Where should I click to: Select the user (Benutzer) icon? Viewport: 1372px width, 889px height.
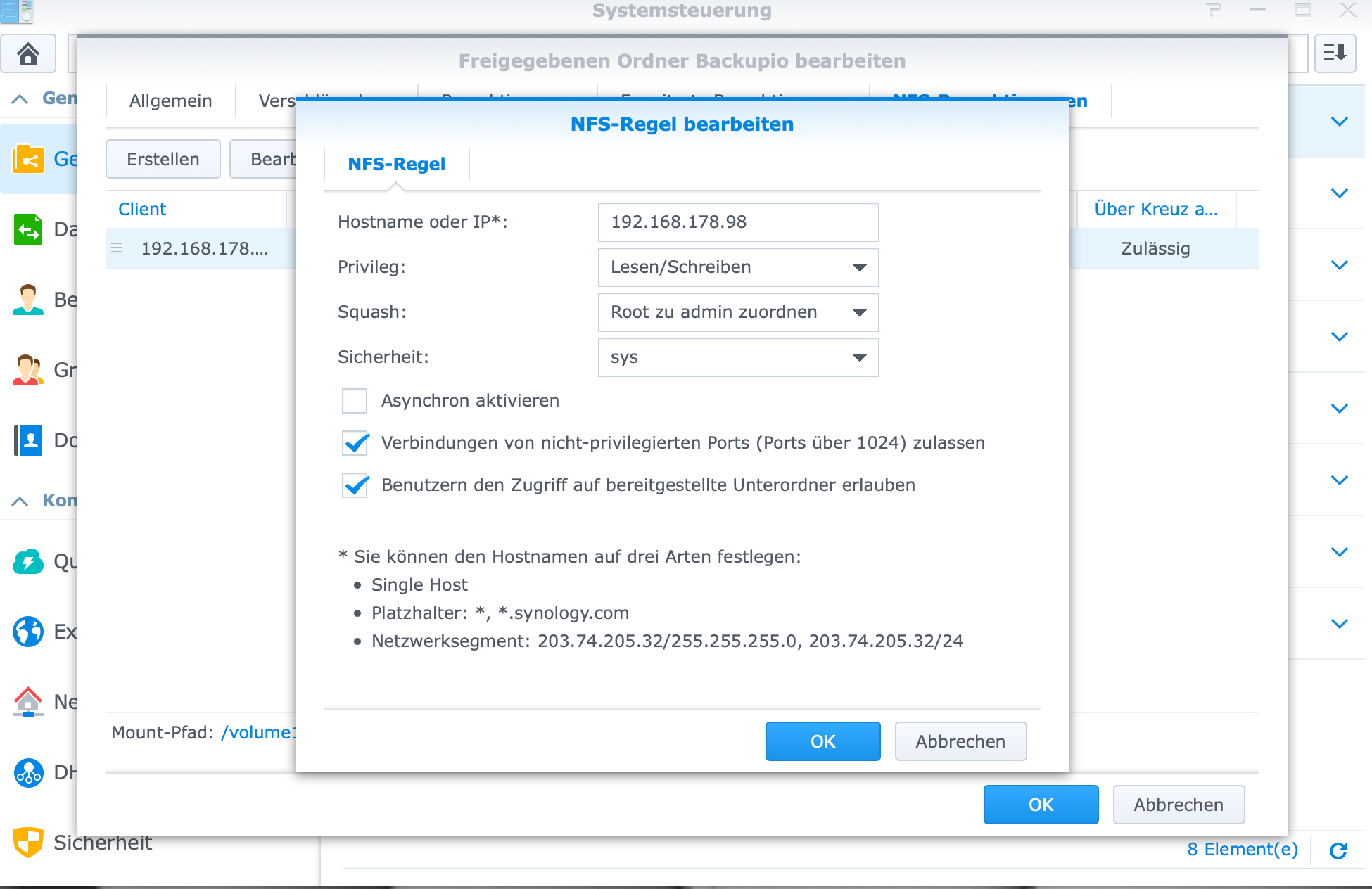[x=28, y=300]
